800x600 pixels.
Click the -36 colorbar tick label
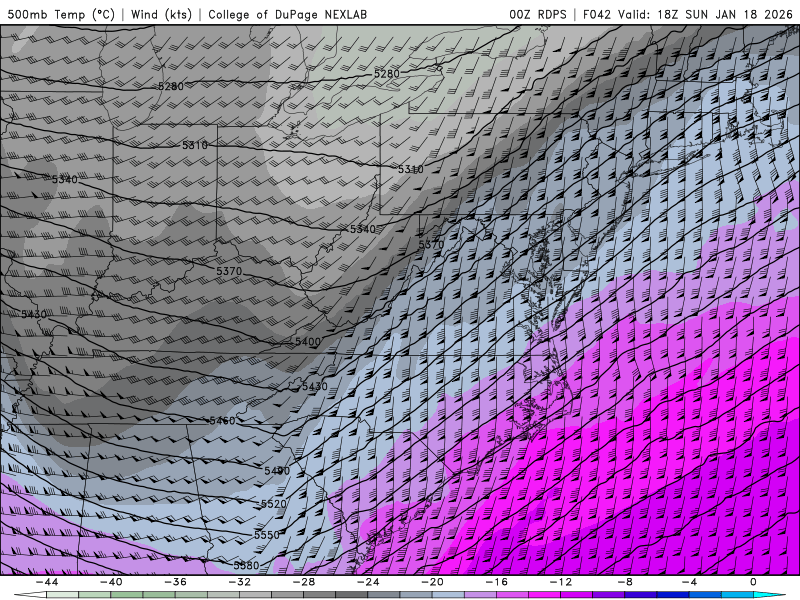pyautogui.click(x=176, y=582)
